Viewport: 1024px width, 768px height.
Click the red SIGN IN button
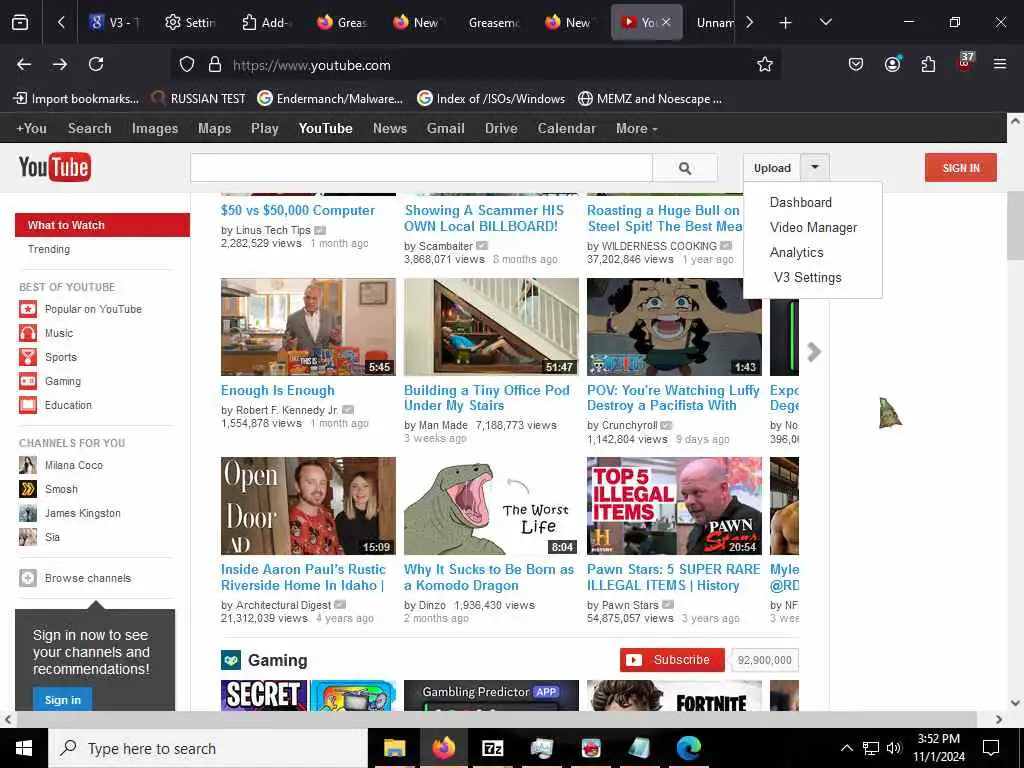click(961, 168)
